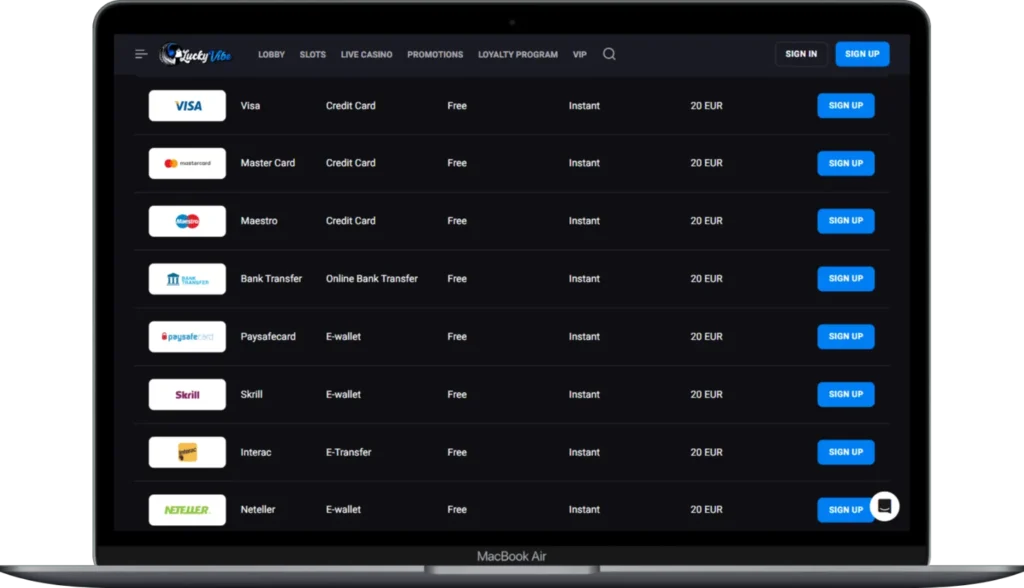Open the search magnifier icon
This screenshot has height=588, width=1024.
[x=609, y=54]
